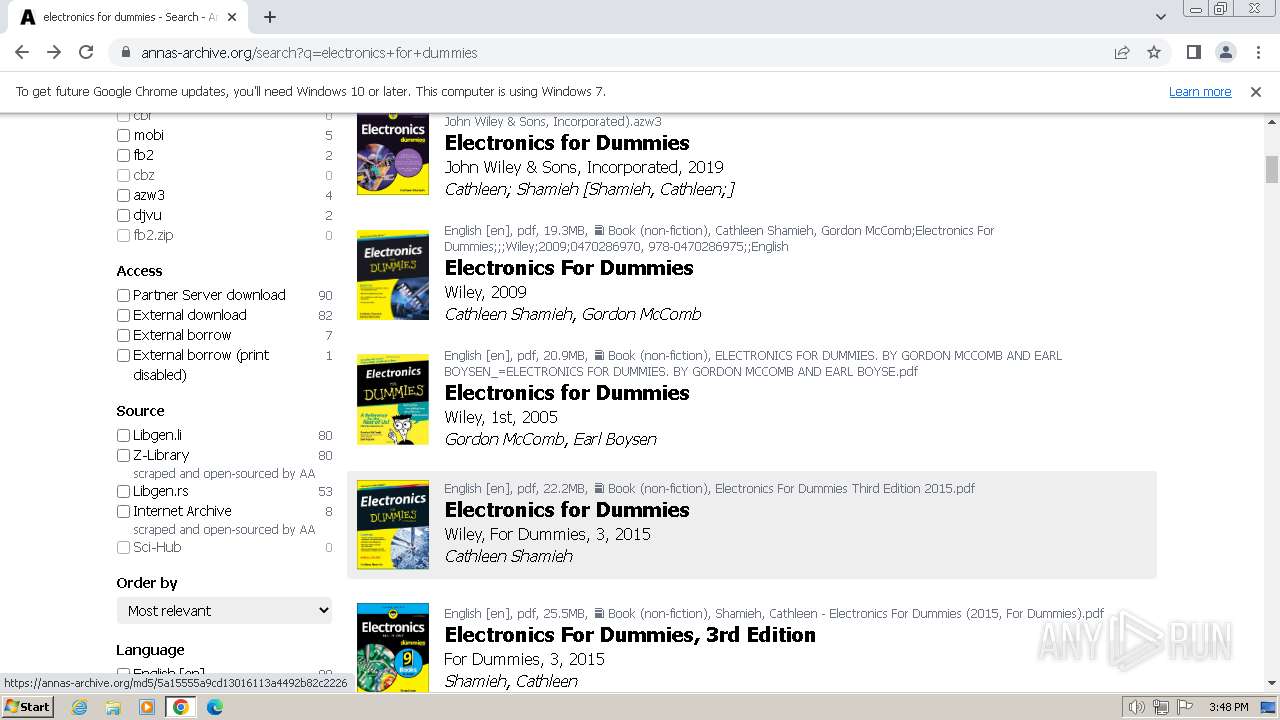Open the 2019 John Wiley & Sons cover thumbnail

pos(393,154)
